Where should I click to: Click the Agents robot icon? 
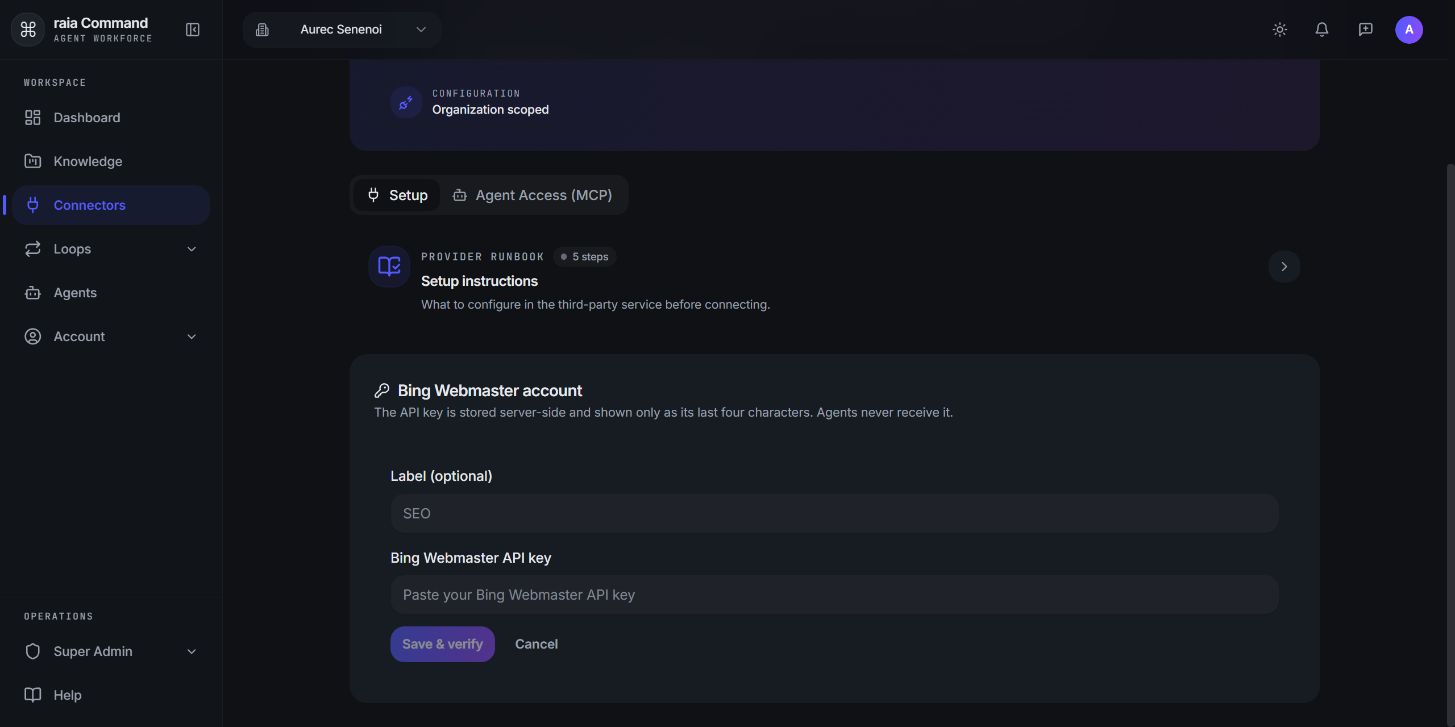click(33, 293)
